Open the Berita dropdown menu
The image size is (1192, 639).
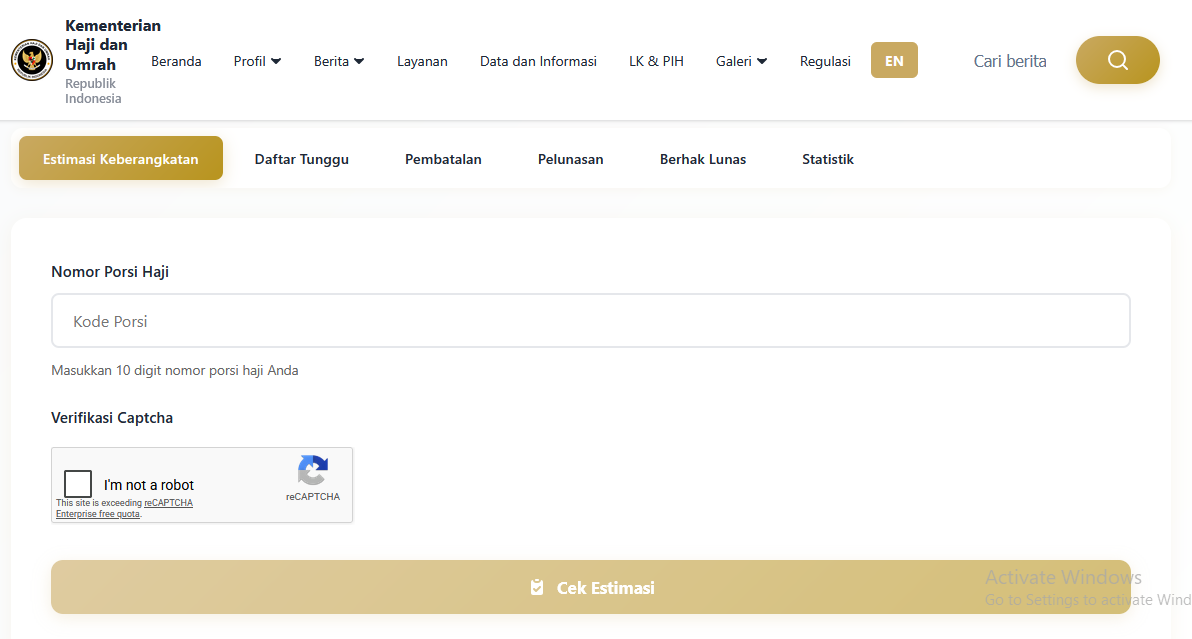(338, 61)
